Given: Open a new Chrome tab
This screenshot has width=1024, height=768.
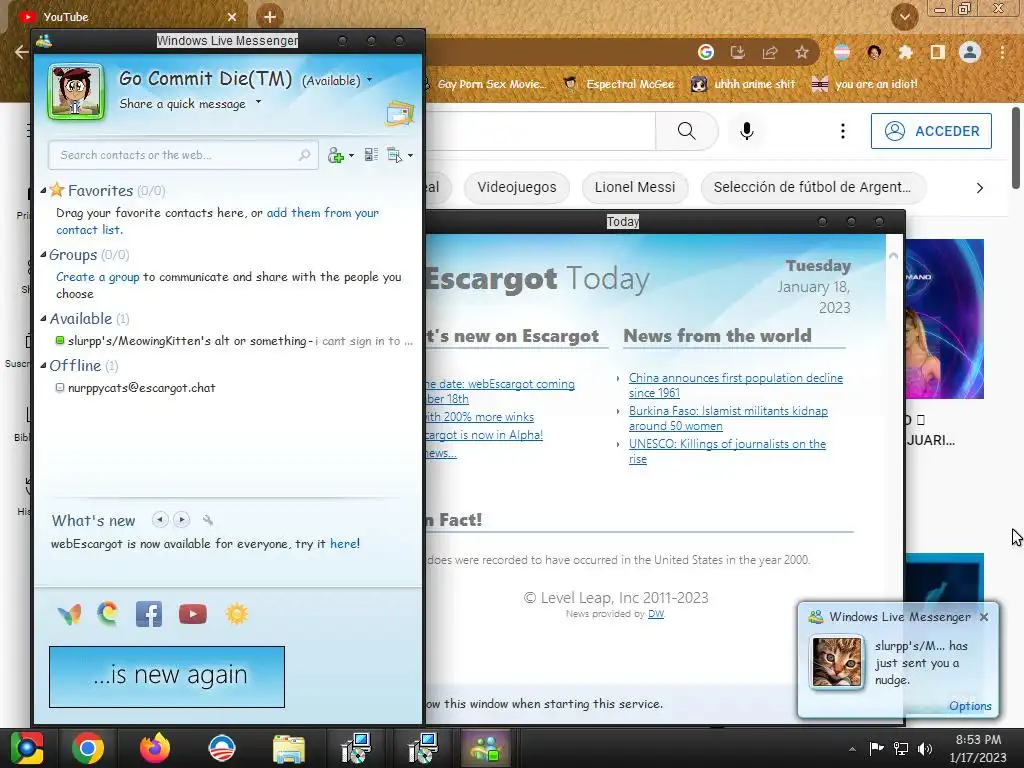Looking at the screenshot, I should (x=270, y=16).
